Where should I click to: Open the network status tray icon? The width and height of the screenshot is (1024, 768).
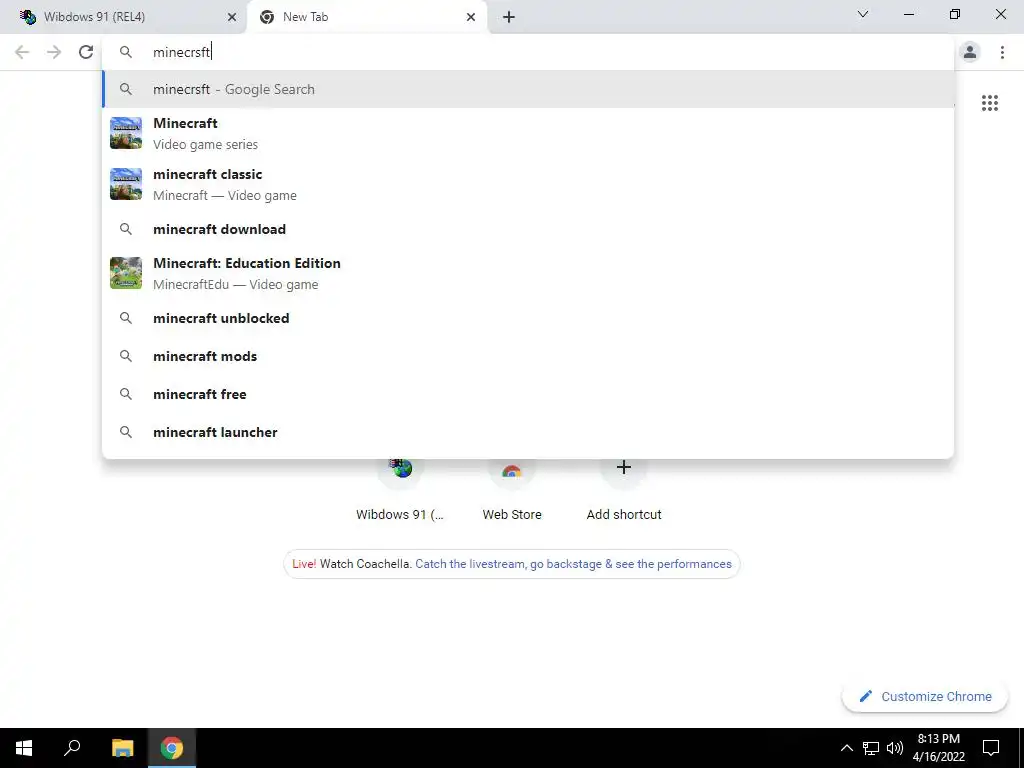click(871, 748)
